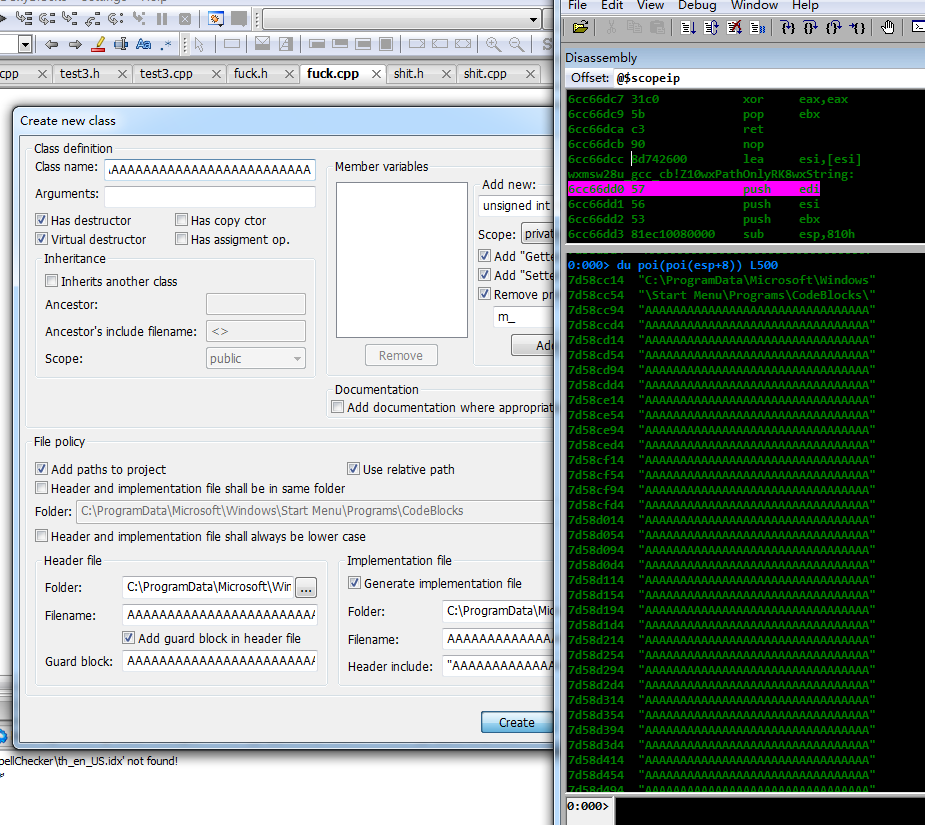This screenshot has height=825, width=925.
Task: Toggle the regex .* search icon
Action: [x=166, y=44]
